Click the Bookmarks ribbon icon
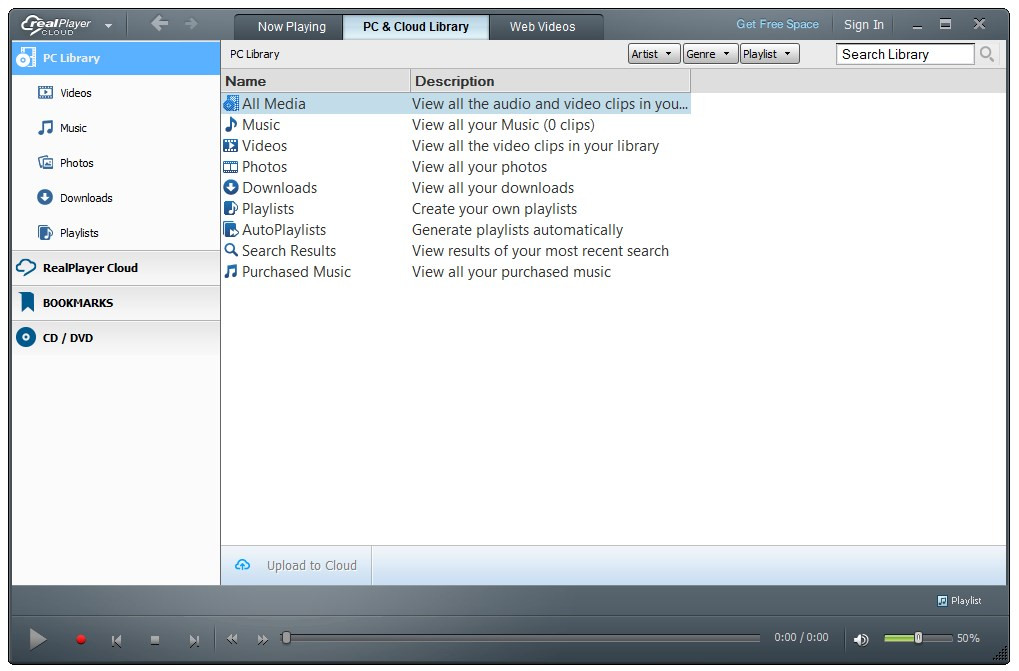The height and width of the screenshot is (671, 1019). (27, 302)
